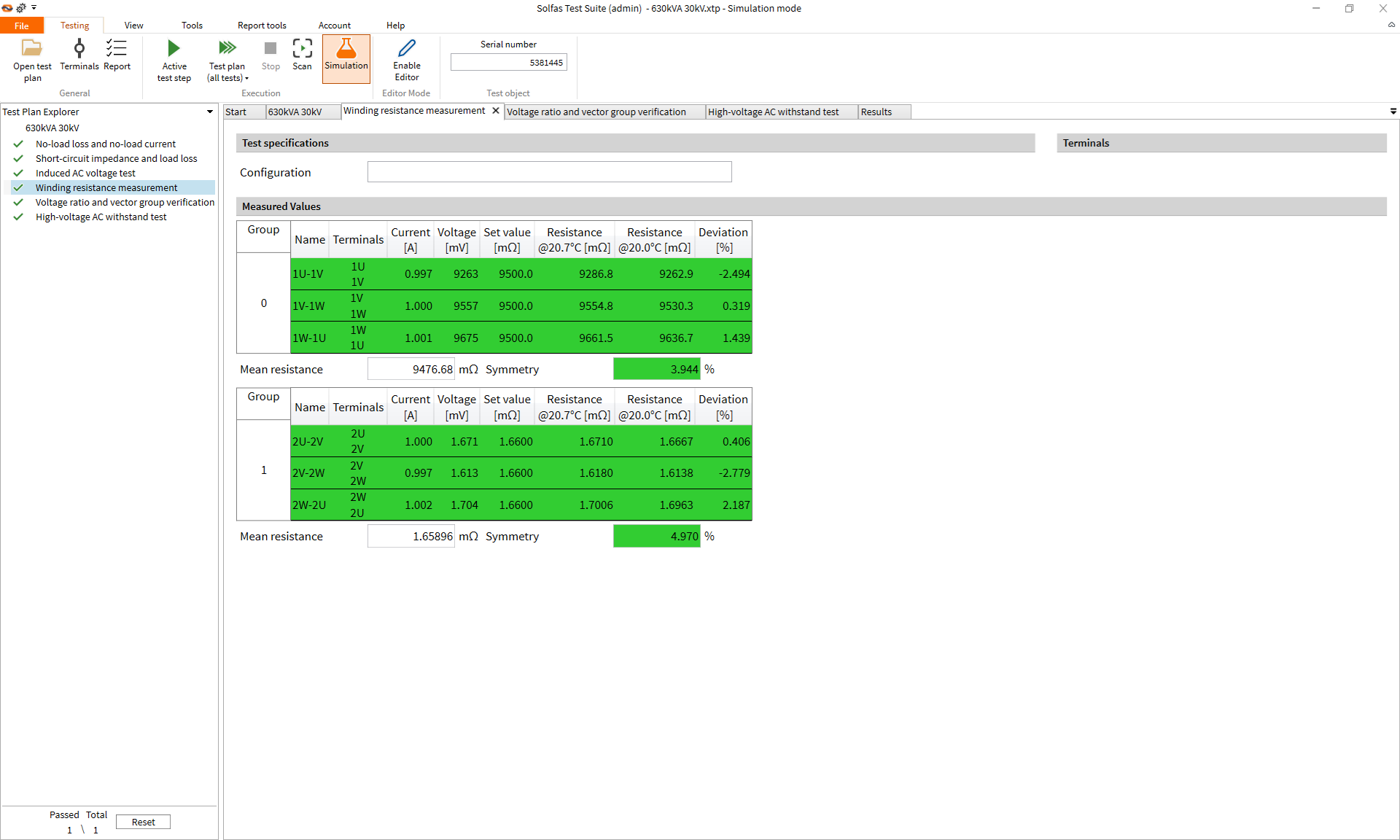Click the Reset button
The height and width of the screenshot is (840, 1400).
[x=143, y=822]
